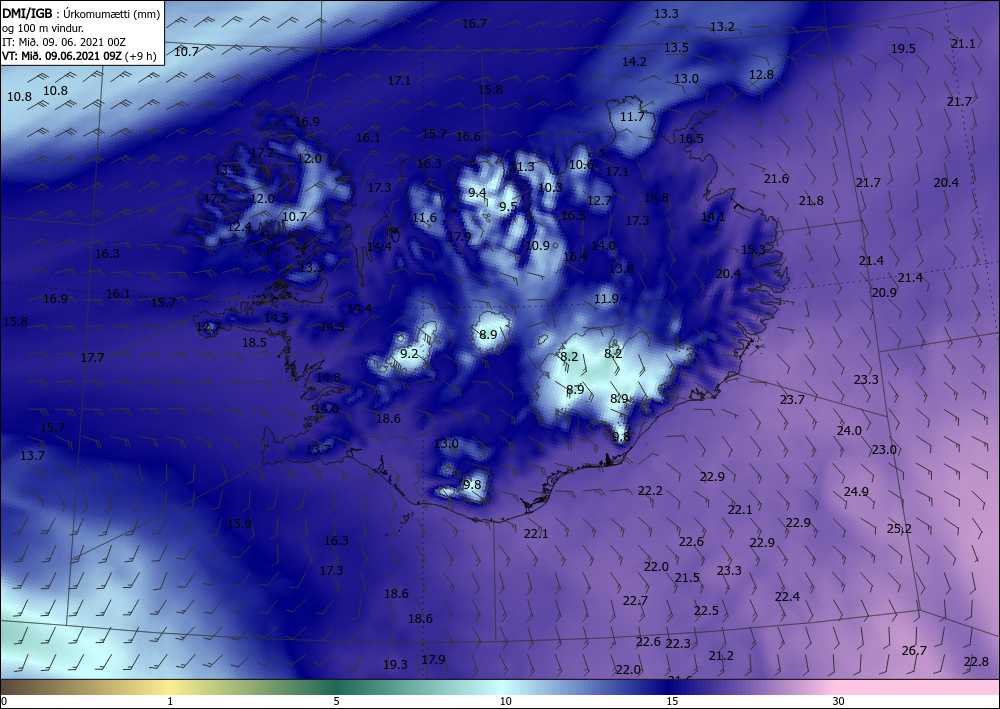The image size is (1000, 709).
Task: Click the 21.8 value on the map
Action: pos(811,201)
